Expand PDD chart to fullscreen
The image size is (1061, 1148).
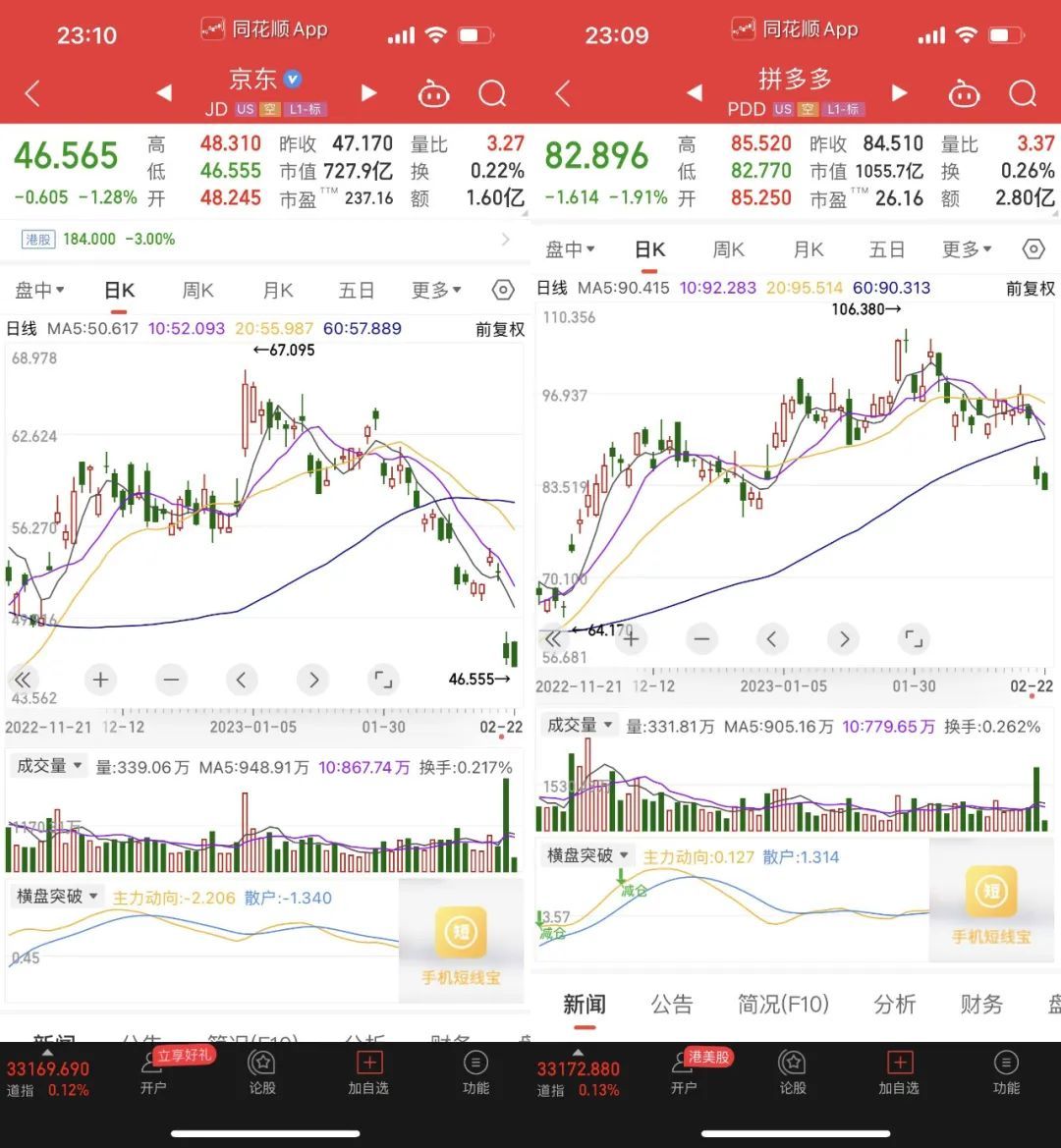pos(914,639)
